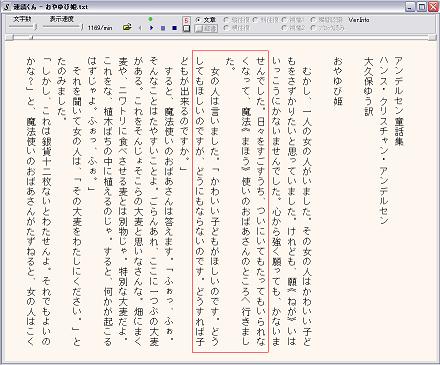Click the small square icon under the red S
440x365 pixels.
(186, 29)
